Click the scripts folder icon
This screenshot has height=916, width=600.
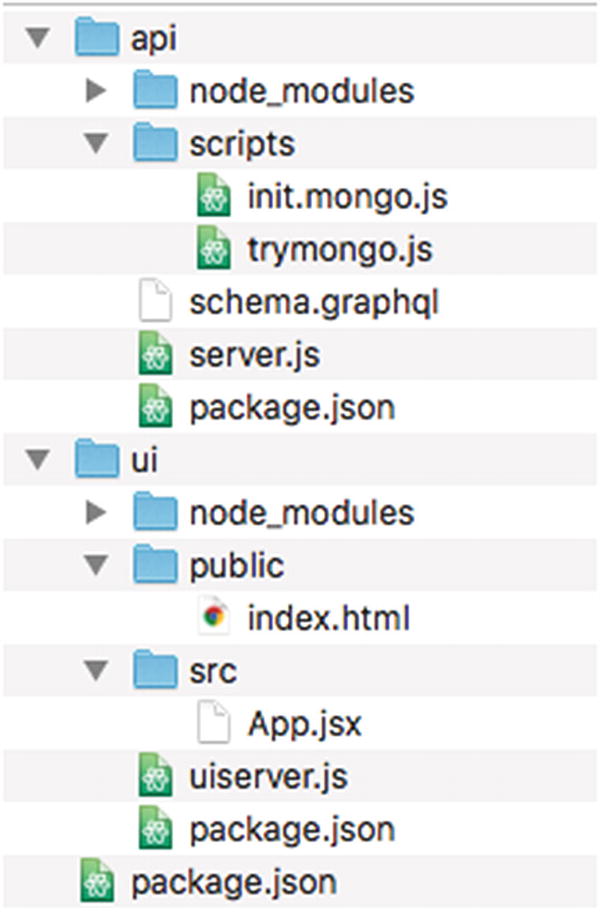[x=155, y=144]
